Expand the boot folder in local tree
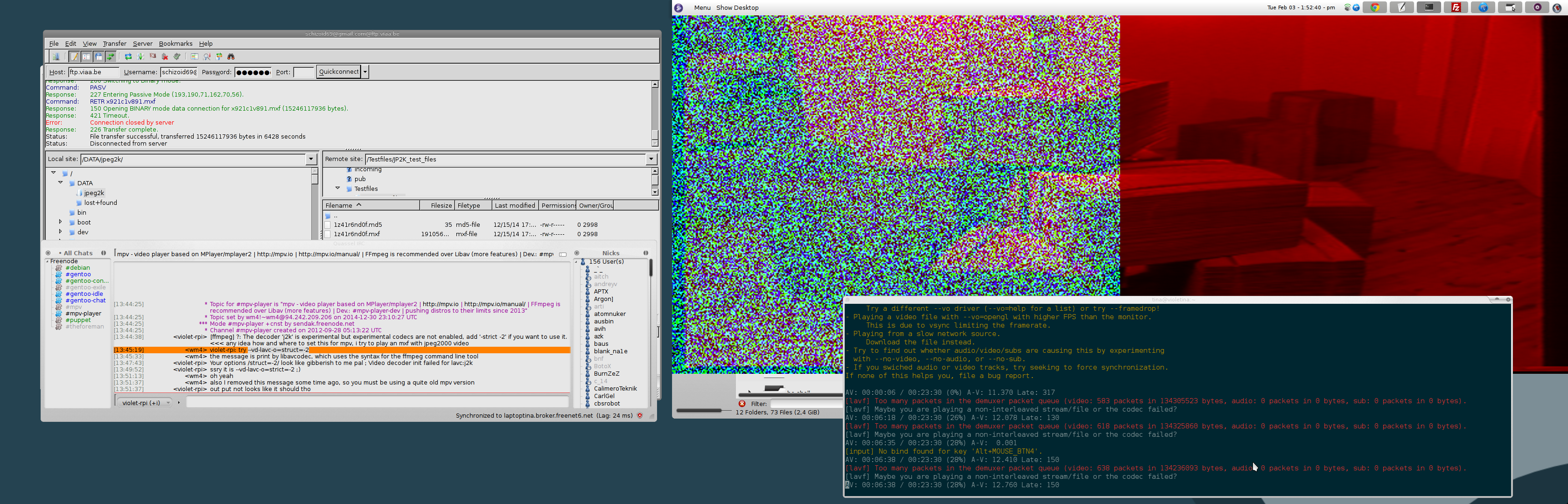The width and height of the screenshot is (1568, 504). coord(60,222)
